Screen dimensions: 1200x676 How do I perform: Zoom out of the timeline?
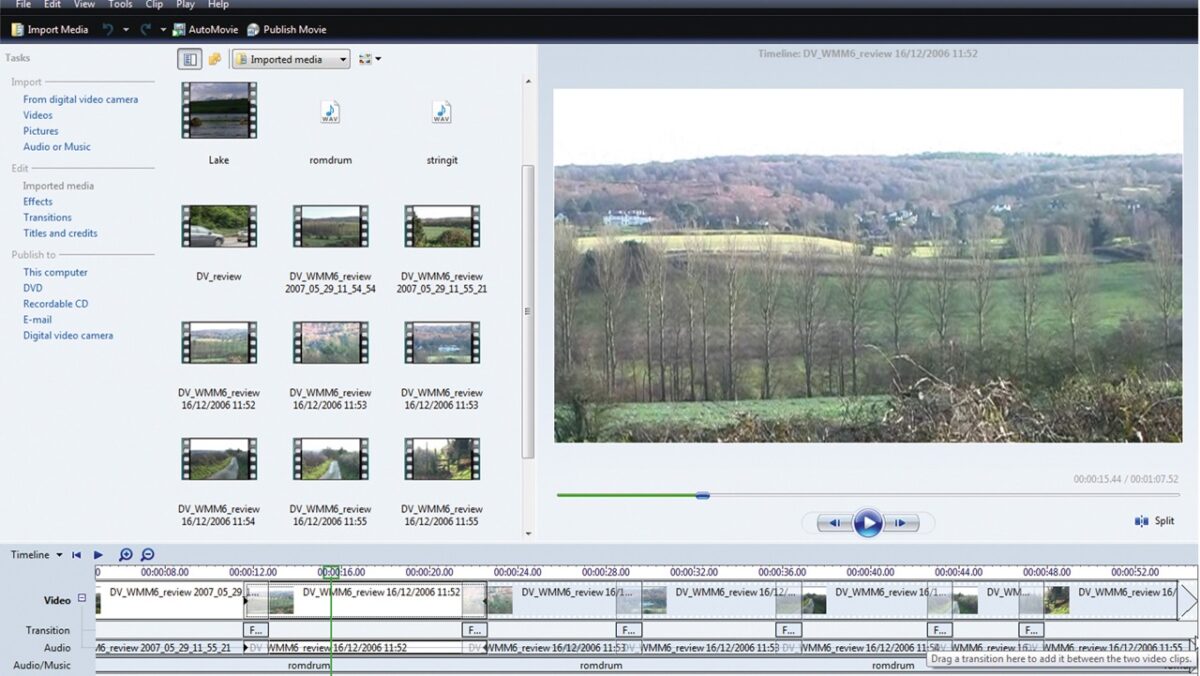tap(147, 555)
